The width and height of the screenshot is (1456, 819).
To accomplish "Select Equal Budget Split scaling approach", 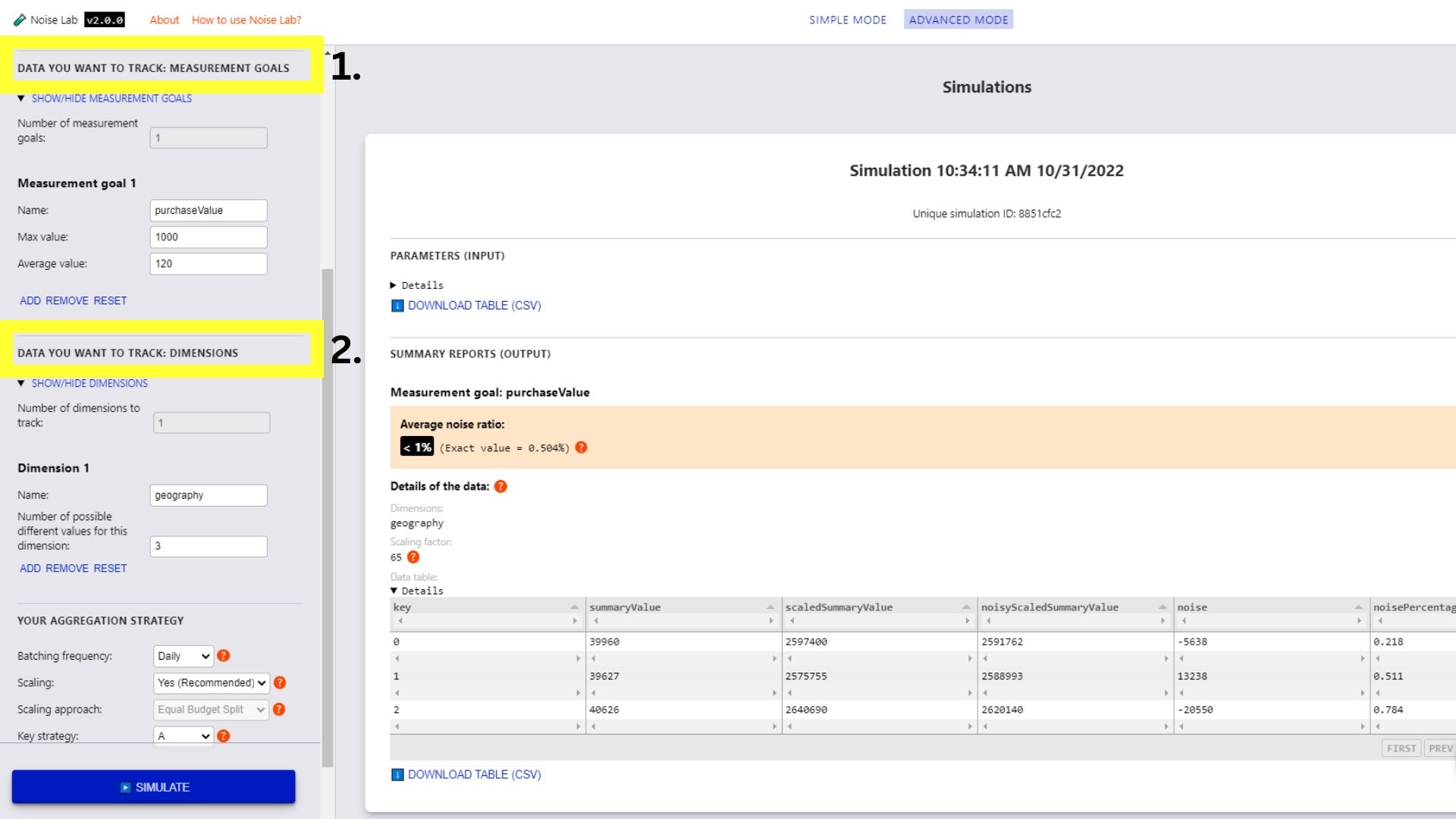I will click(x=211, y=709).
